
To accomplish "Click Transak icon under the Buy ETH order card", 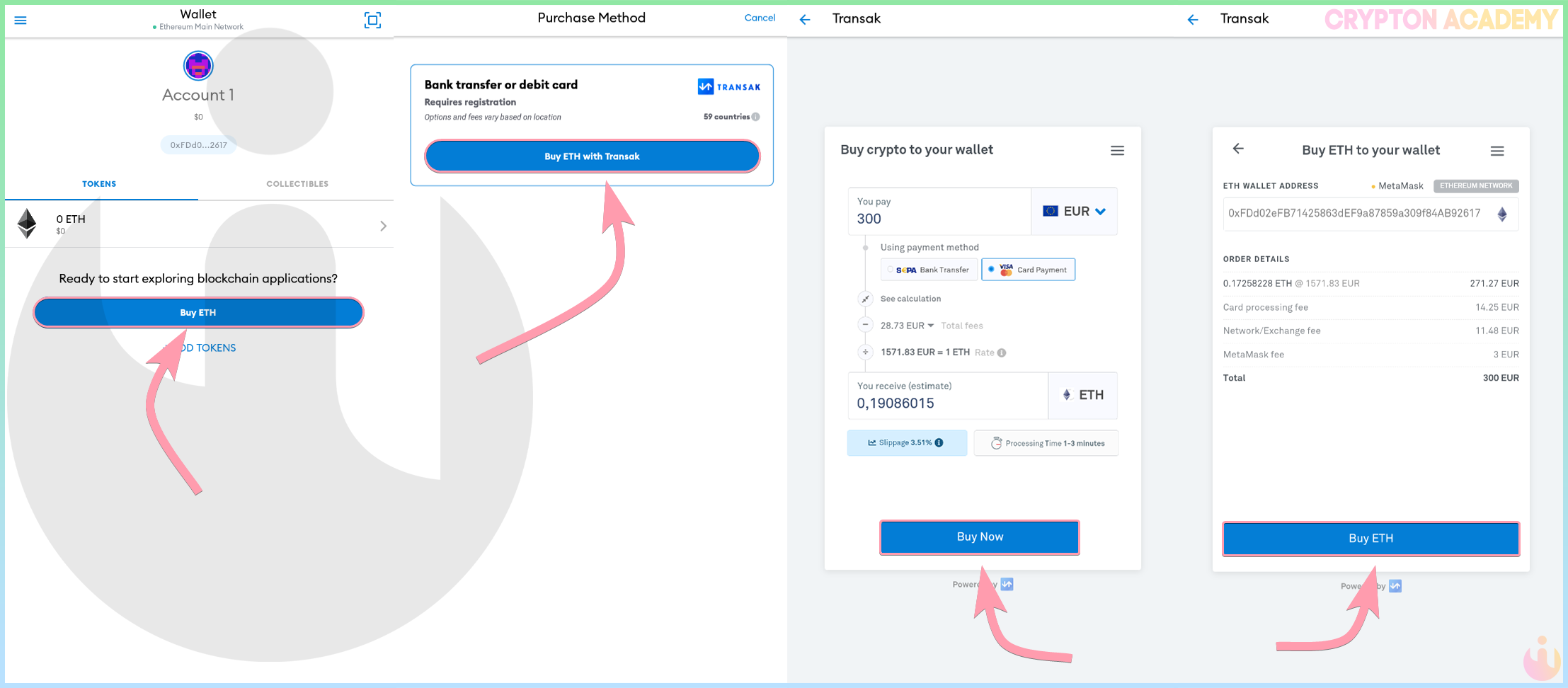I will [x=1395, y=586].
